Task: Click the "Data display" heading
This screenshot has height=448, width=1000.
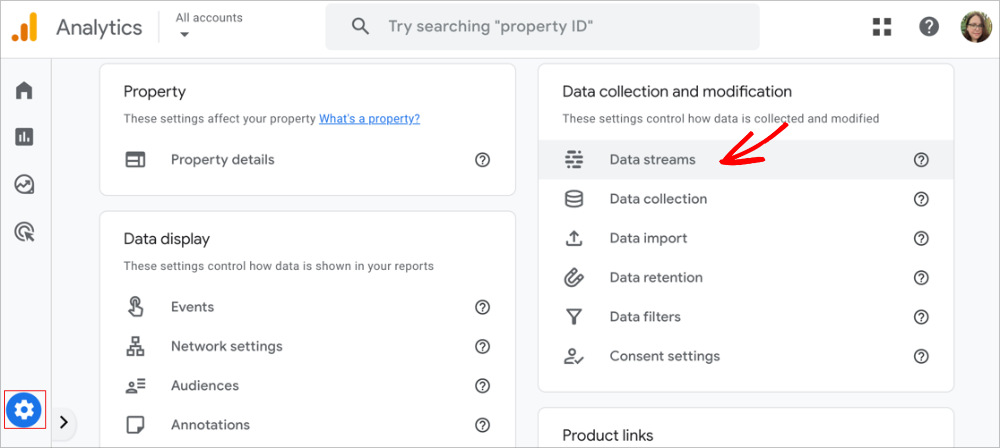Action: coord(166,239)
